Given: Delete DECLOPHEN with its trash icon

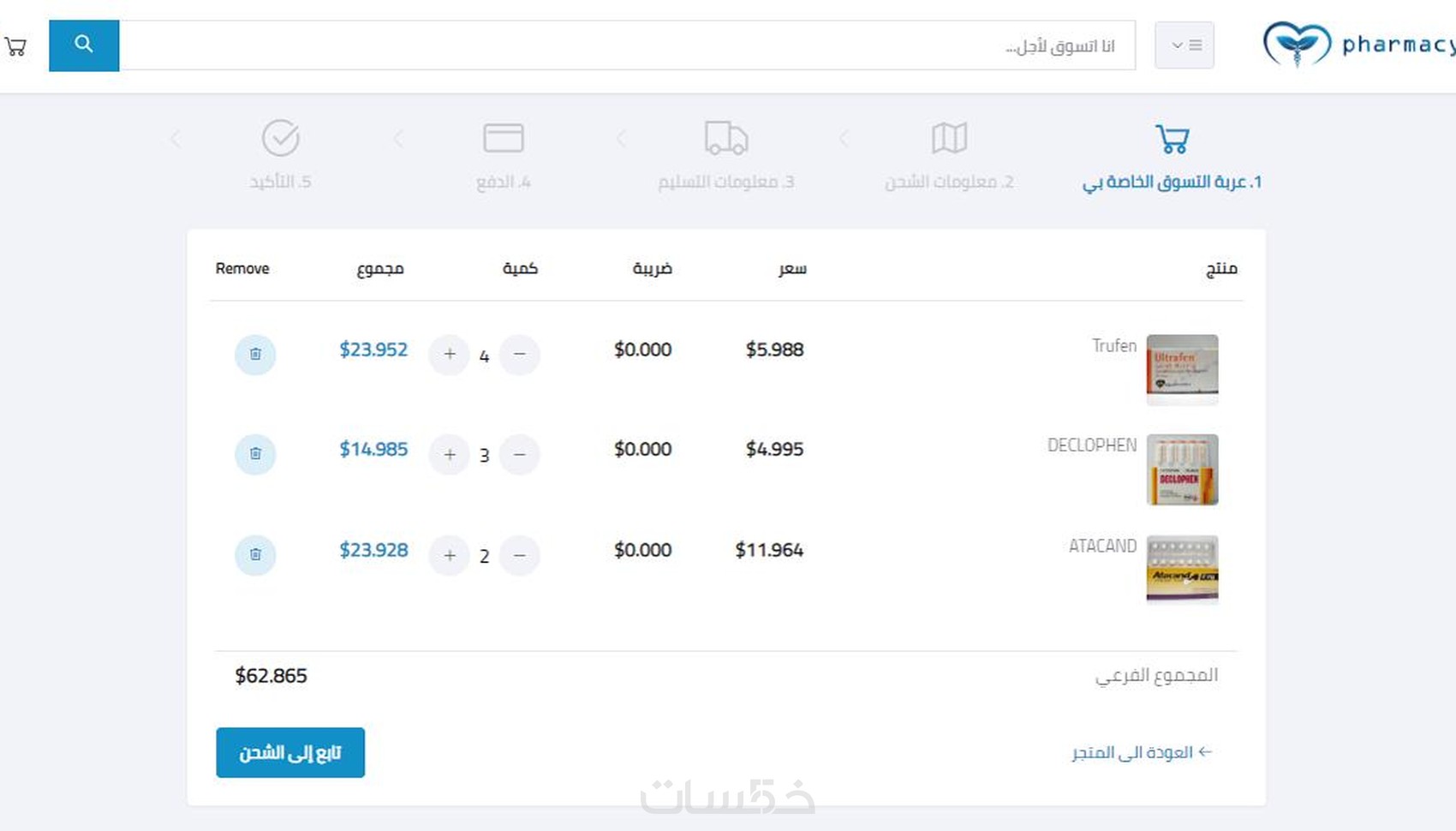Looking at the screenshot, I should coord(255,454).
